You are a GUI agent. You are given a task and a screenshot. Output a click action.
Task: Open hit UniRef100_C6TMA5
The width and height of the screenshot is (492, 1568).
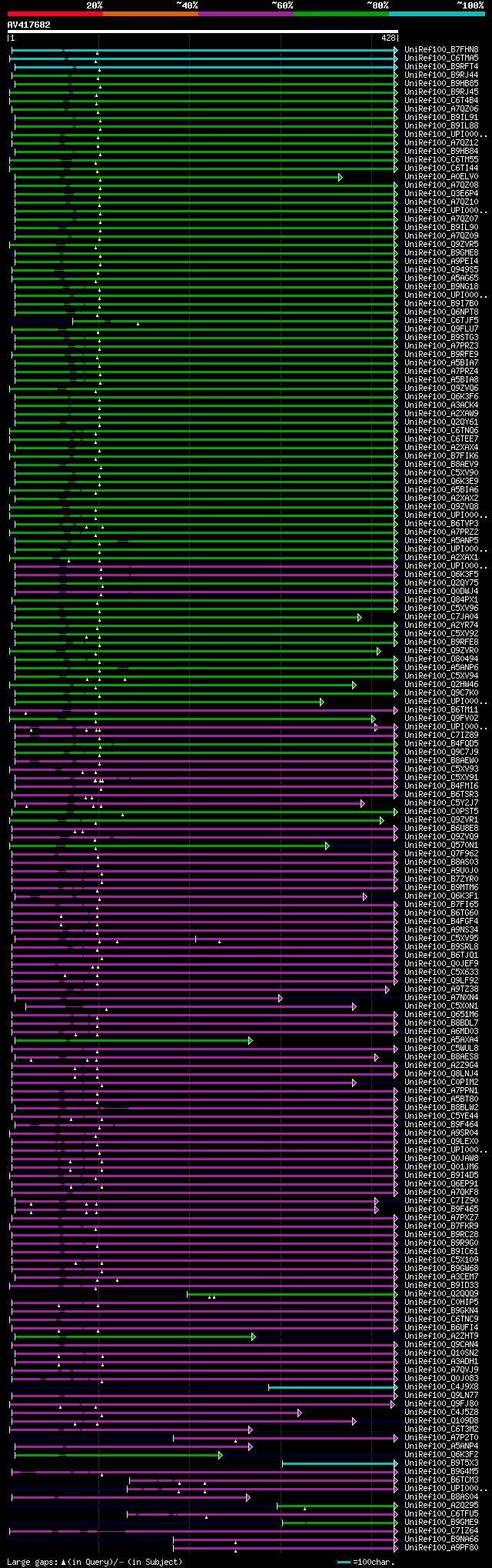click(441, 58)
